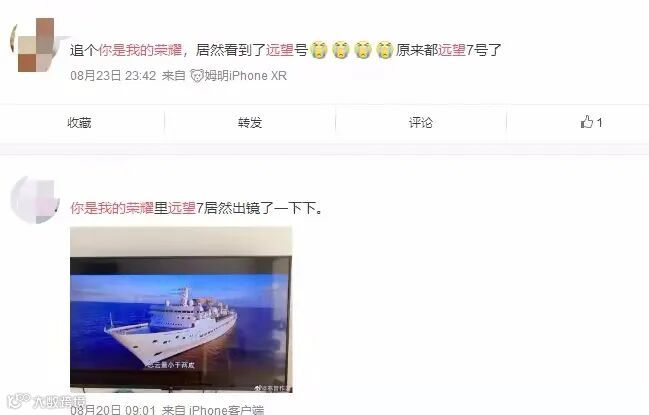The height and width of the screenshot is (415, 649).
Task: Open 你是我的荣耀 topic link in first post
Action: [x=140, y=50]
